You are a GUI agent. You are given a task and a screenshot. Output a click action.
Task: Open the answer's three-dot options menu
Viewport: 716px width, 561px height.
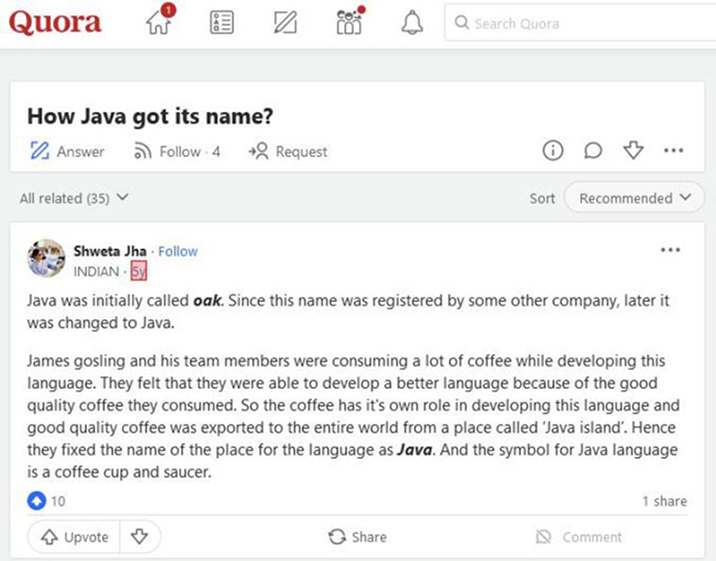coord(670,250)
